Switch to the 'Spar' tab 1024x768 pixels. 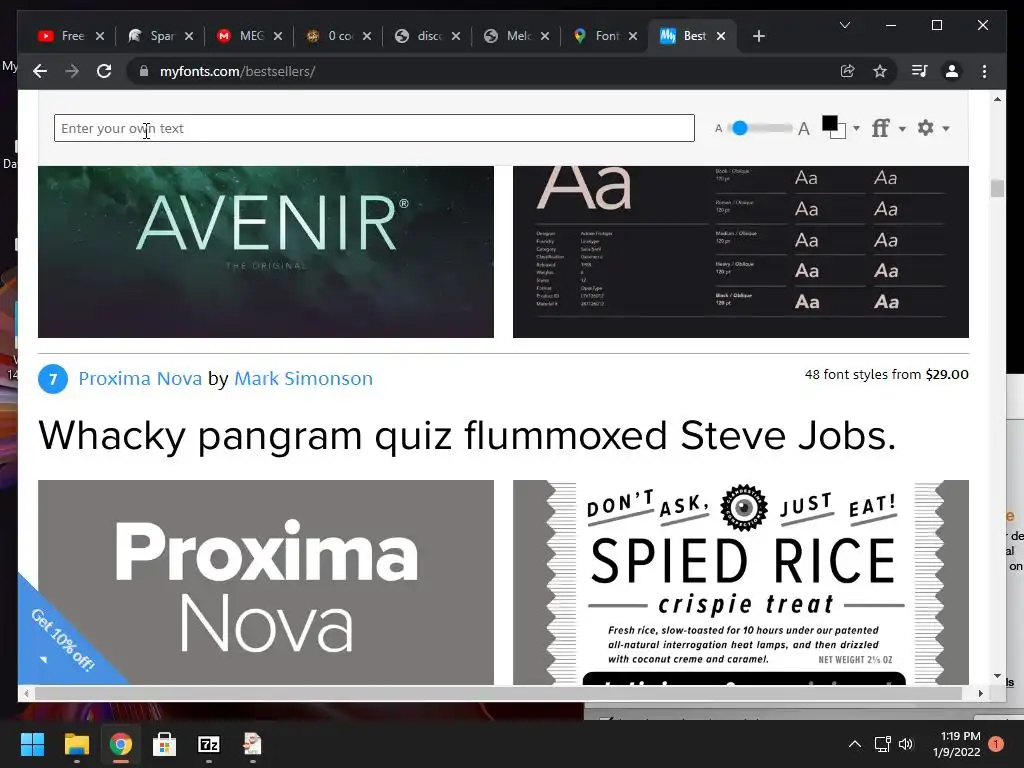click(153, 36)
